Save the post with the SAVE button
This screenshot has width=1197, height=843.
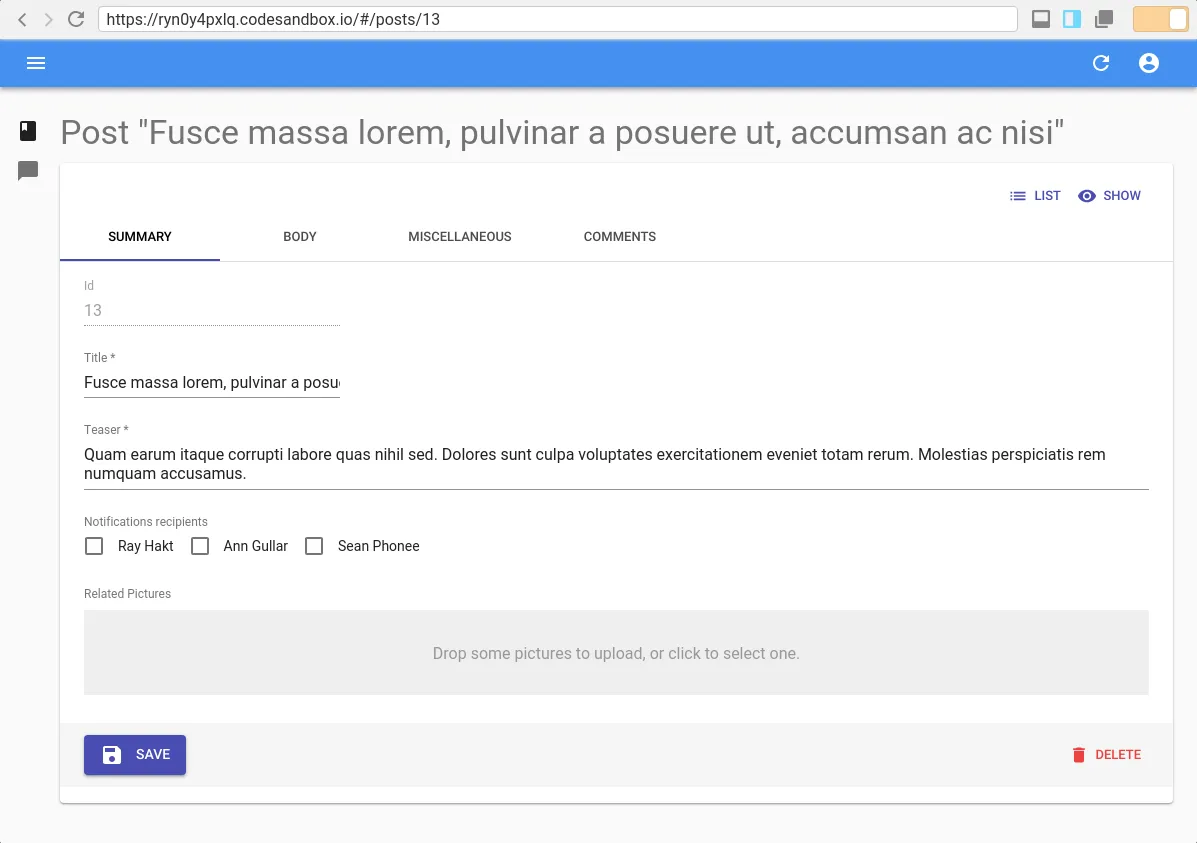pyautogui.click(x=134, y=754)
